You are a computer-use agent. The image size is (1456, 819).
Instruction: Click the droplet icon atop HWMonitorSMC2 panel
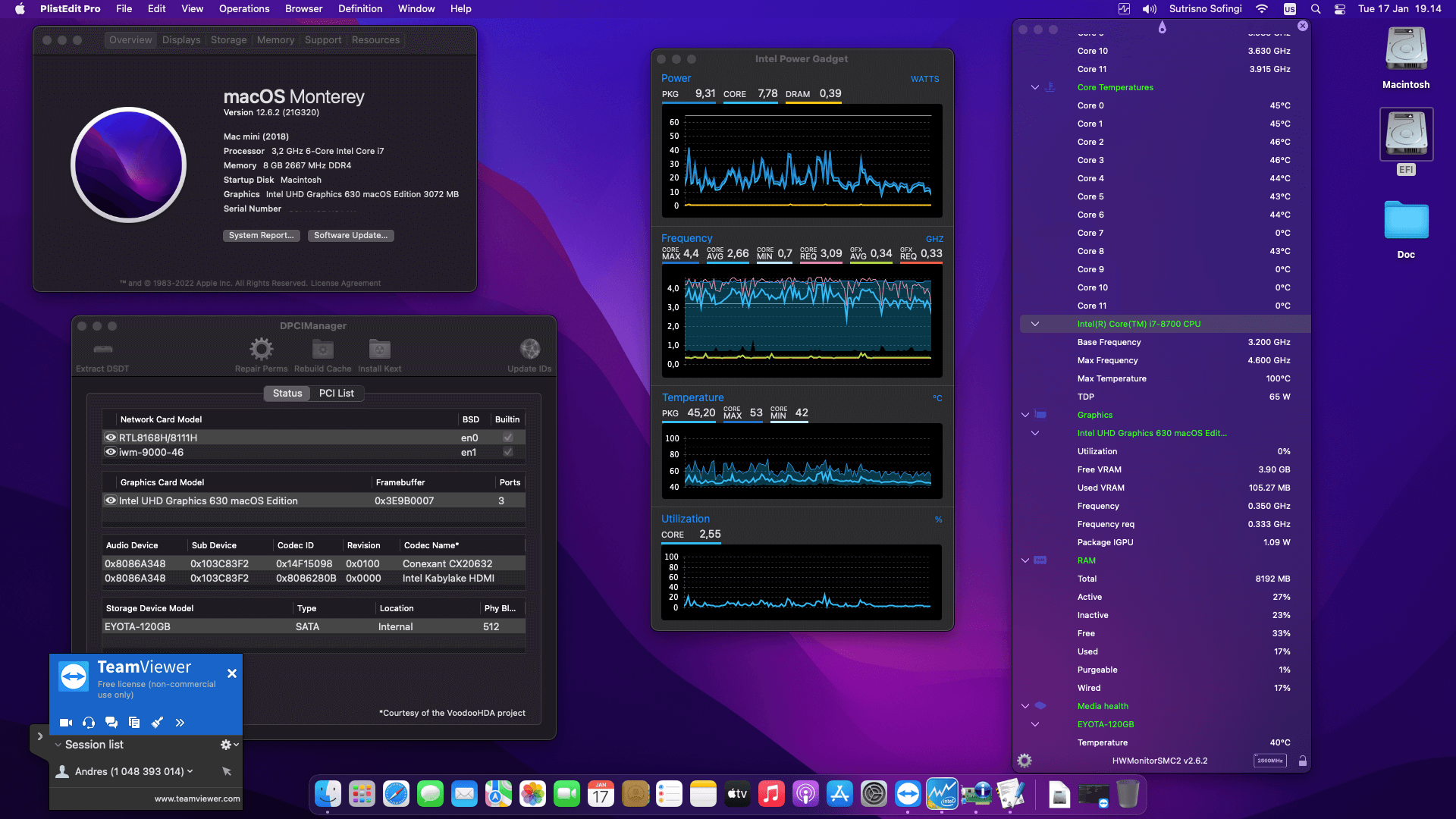[x=1162, y=28]
